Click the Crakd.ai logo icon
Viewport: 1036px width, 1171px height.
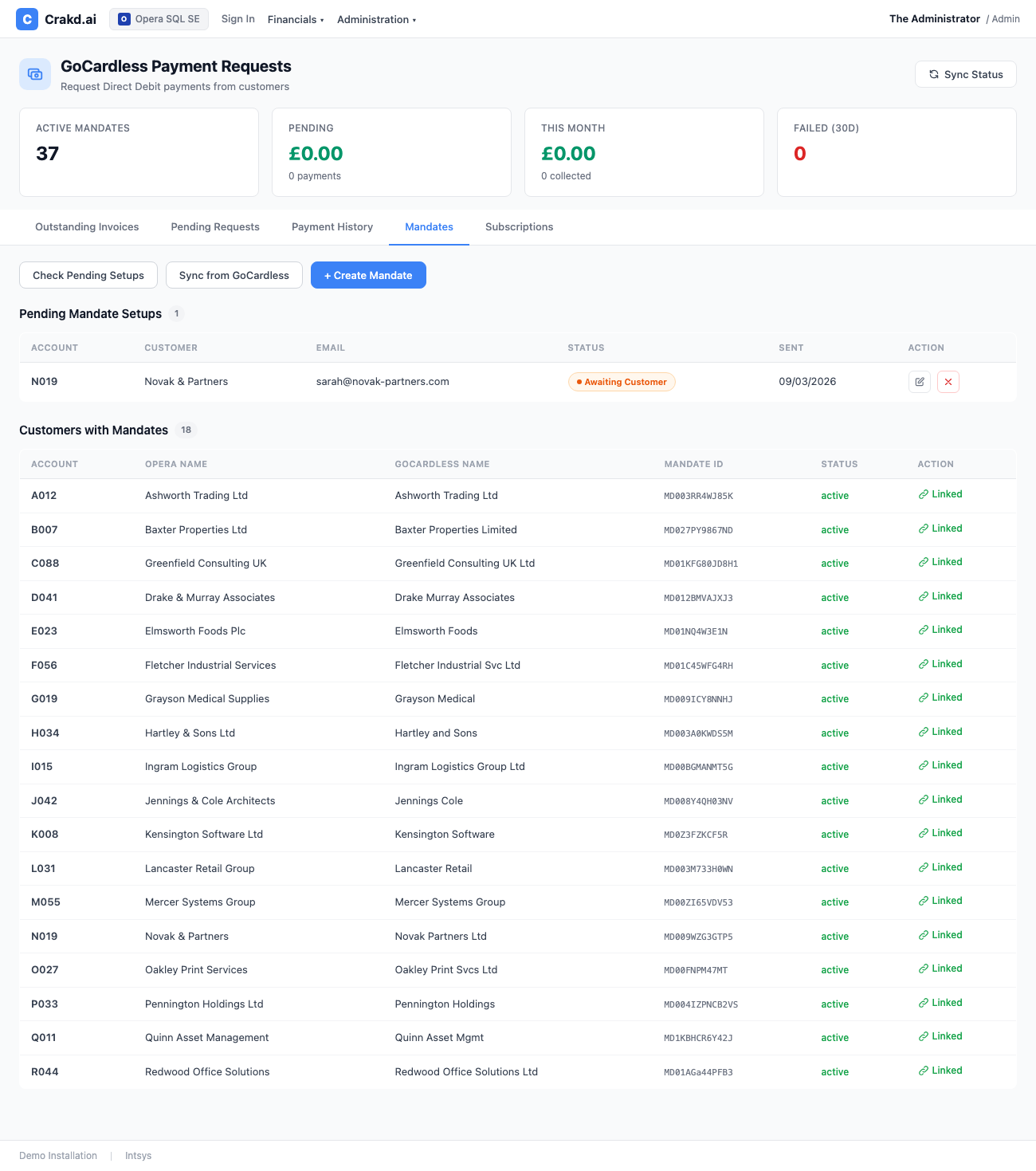click(x=27, y=19)
